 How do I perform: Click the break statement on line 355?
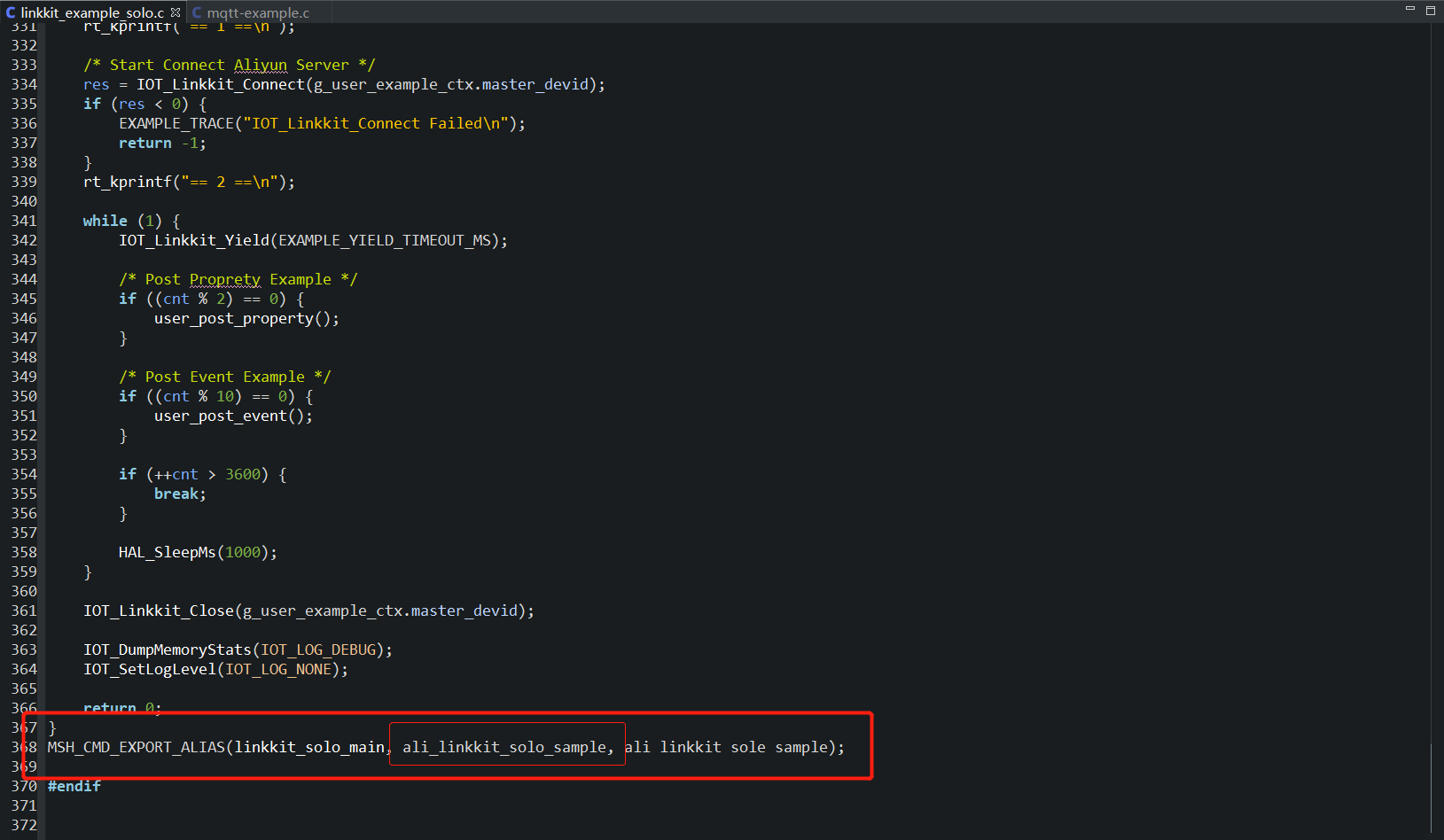point(176,494)
